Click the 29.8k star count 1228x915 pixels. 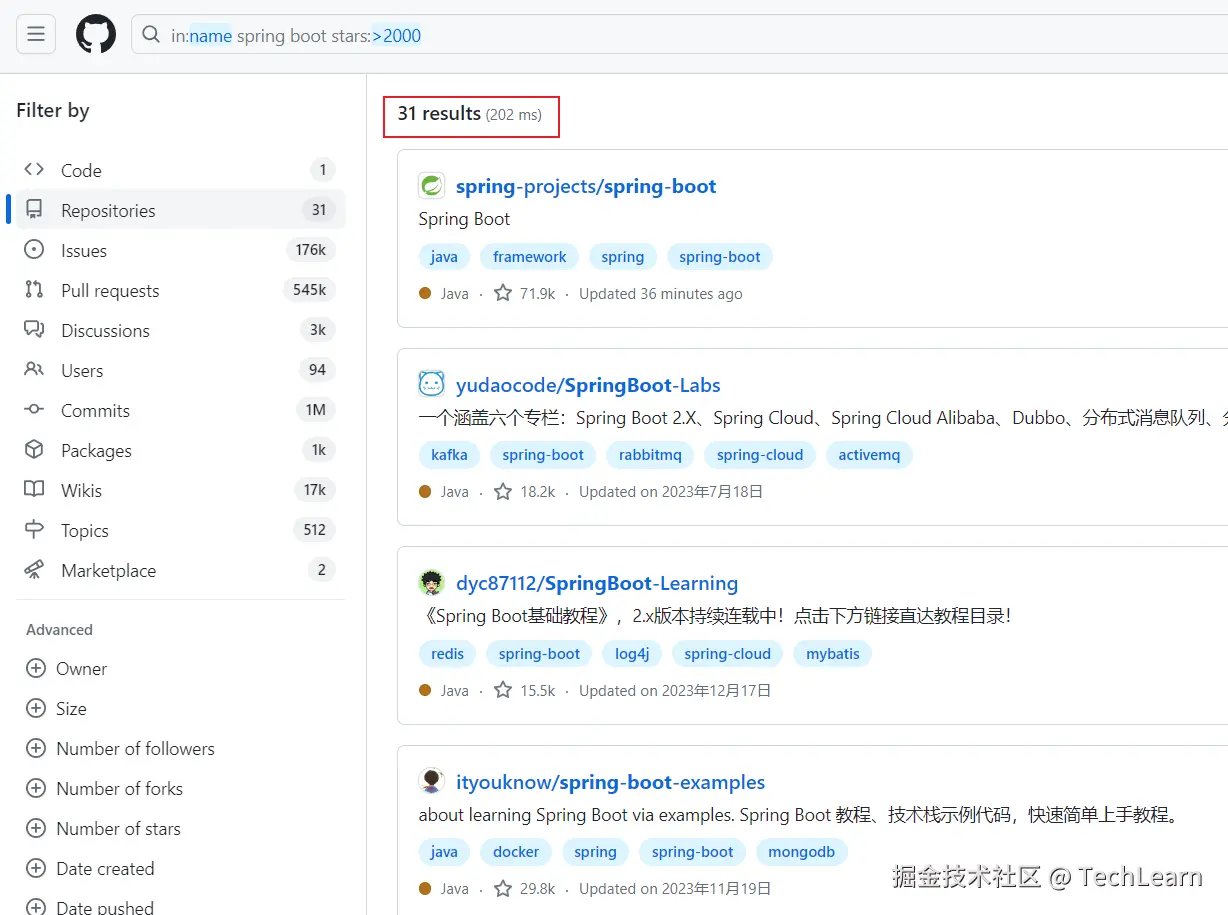coord(525,888)
